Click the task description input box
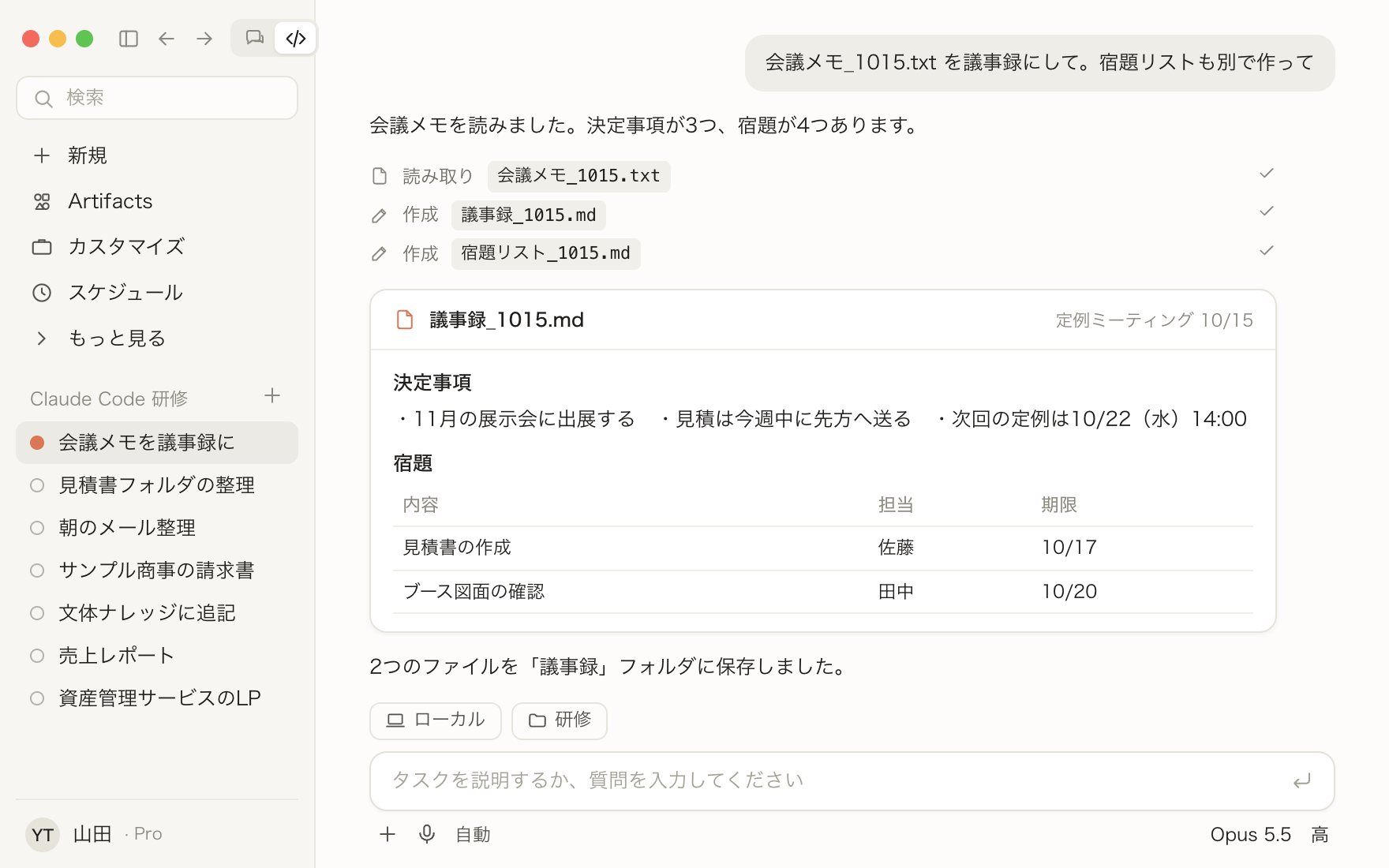Image resolution: width=1389 pixels, height=868 pixels. pyautogui.click(x=852, y=781)
